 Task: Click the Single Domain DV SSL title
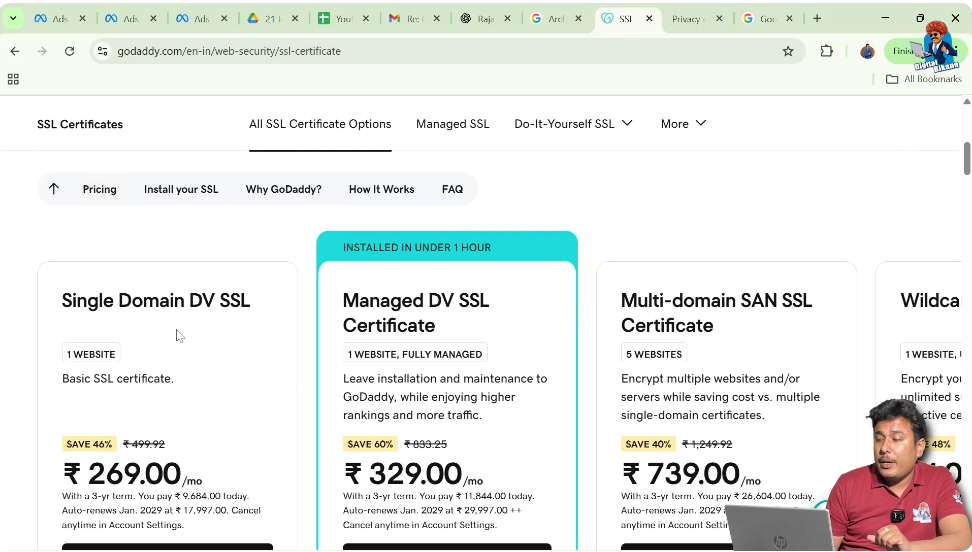pos(156,300)
